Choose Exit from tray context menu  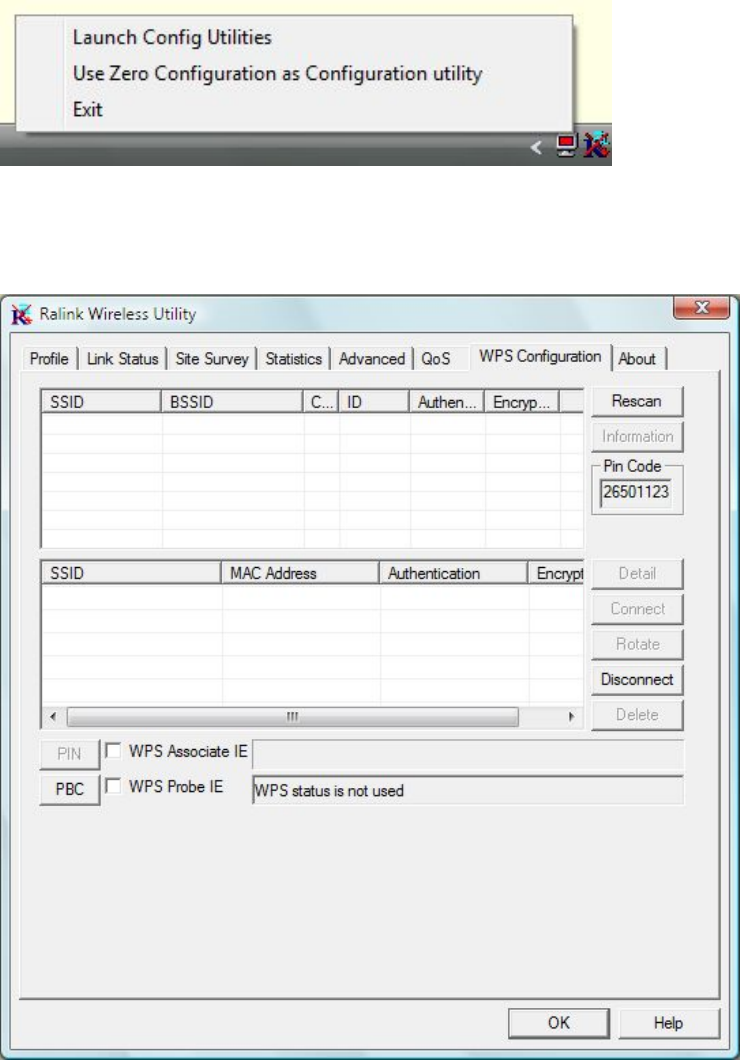(87, 109)
